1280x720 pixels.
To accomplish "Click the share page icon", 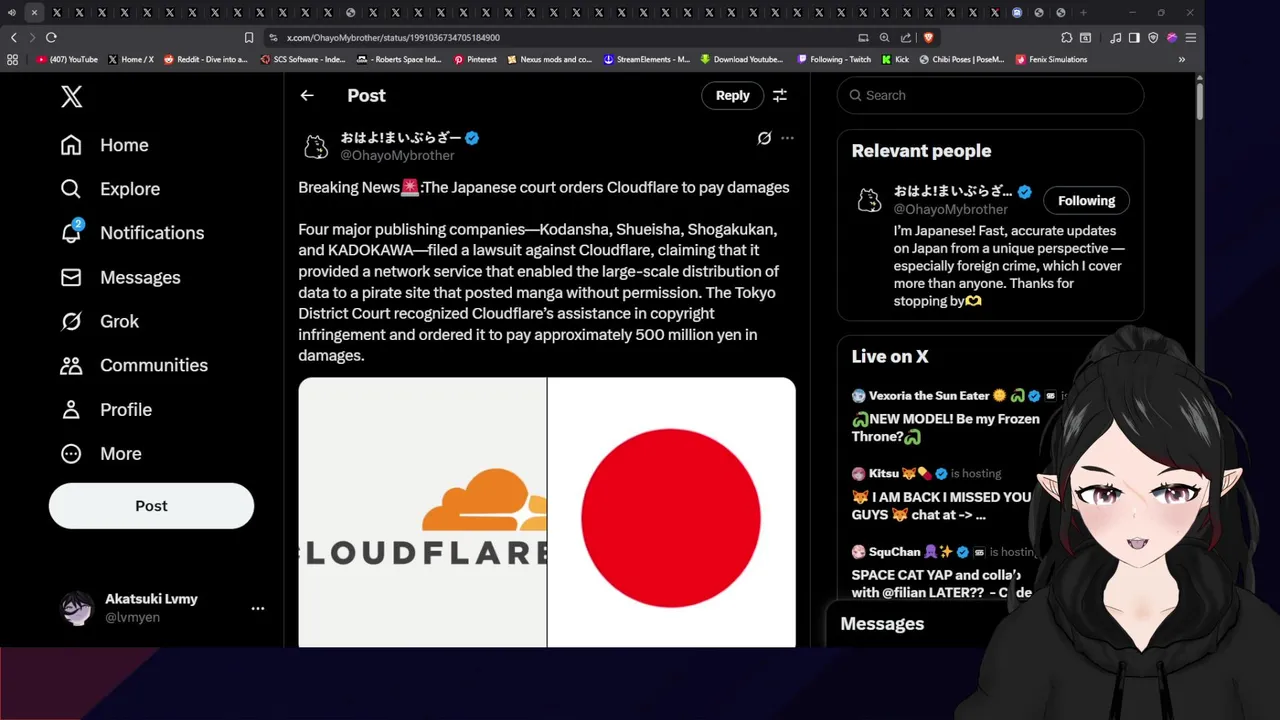I will [x=906, y=37].
